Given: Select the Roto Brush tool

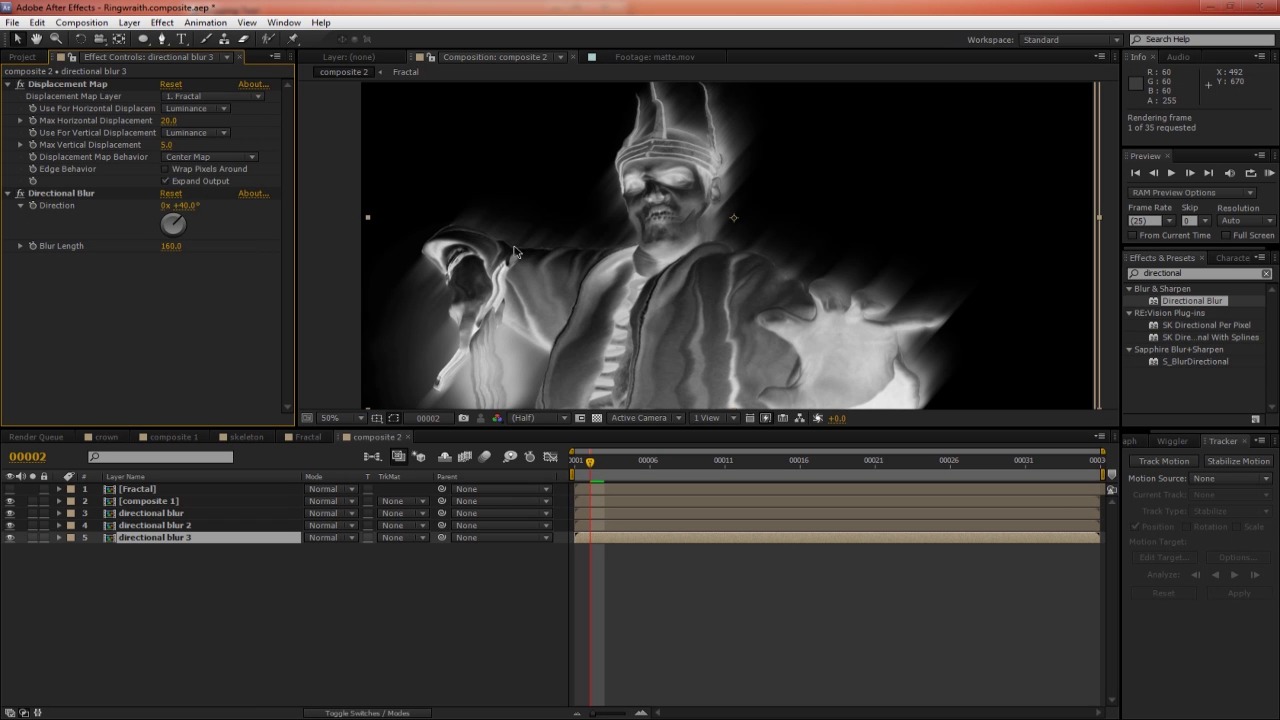Looking at the screenshot, I should (269, 39).
